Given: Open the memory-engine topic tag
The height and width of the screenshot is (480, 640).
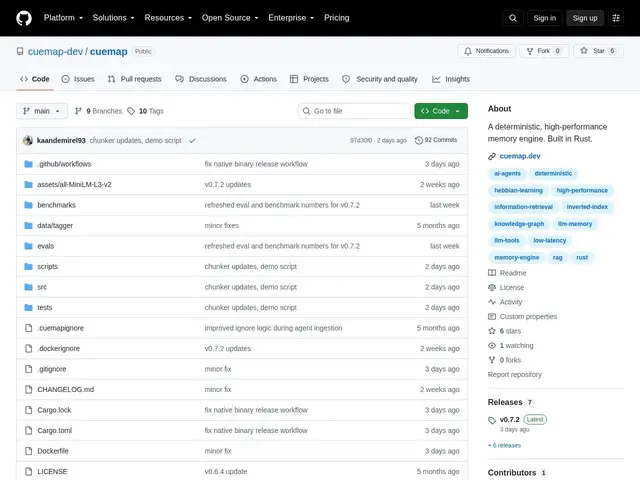Looking at the screenshot, I should (x=516, y=258).
